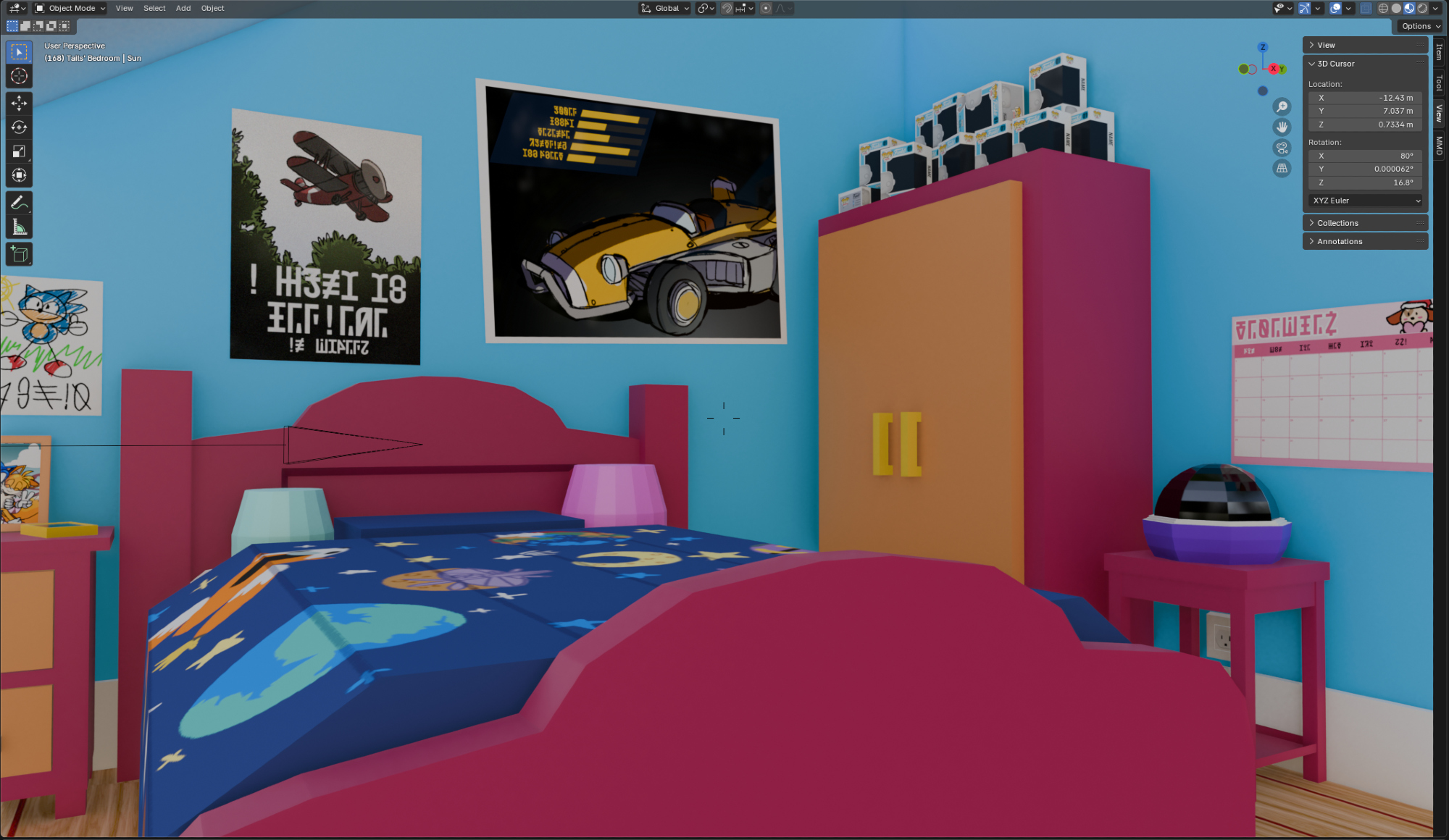Open the Options popover button
Viewport: 1449px width, 840px height.
(1420, 26)
